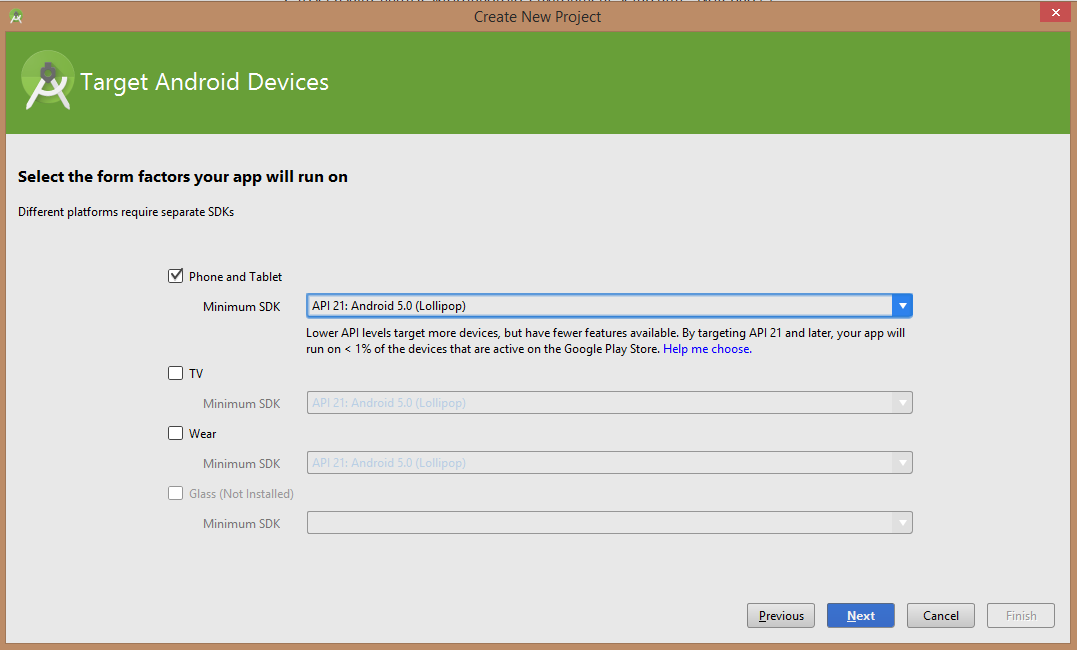
Task: Click the disabled Glass (Not Installed) checkbox
Action: coord(176,492)
